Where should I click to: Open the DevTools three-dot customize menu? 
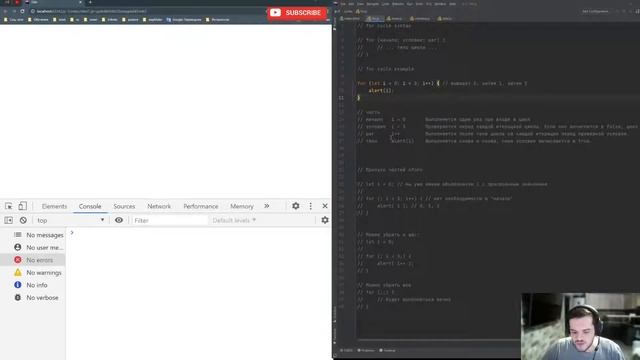(x=311, y=206)
